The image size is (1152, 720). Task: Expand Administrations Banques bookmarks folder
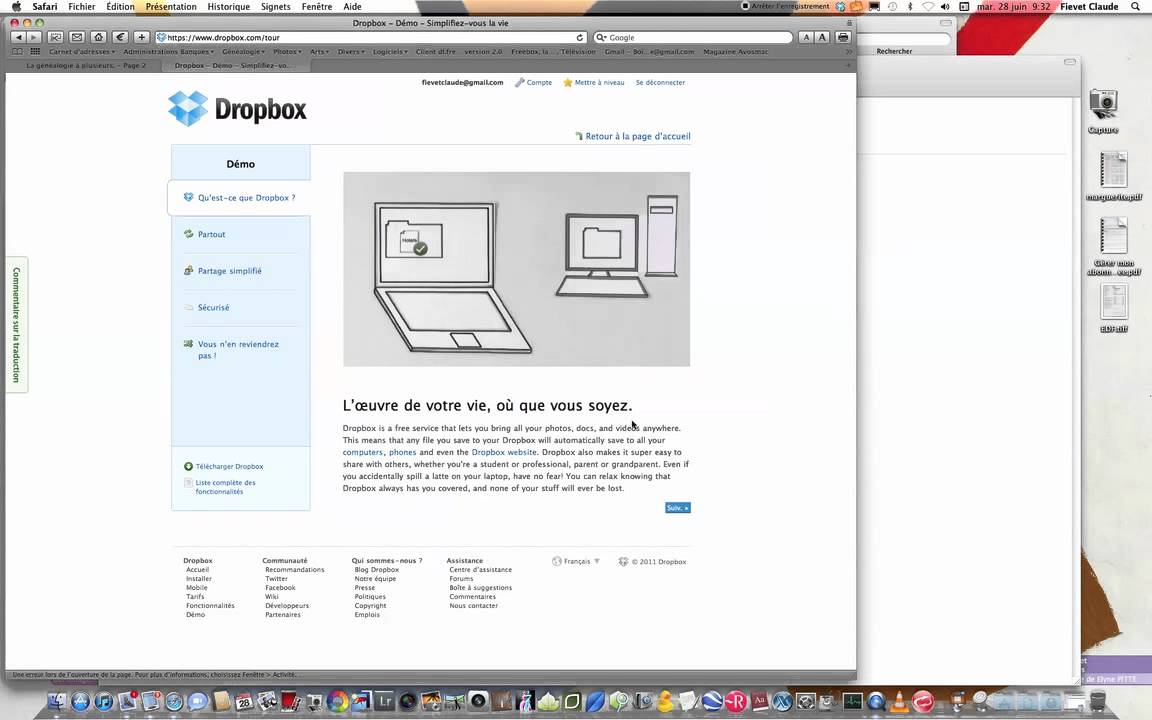pyautogui.click(x=168, y=51)
